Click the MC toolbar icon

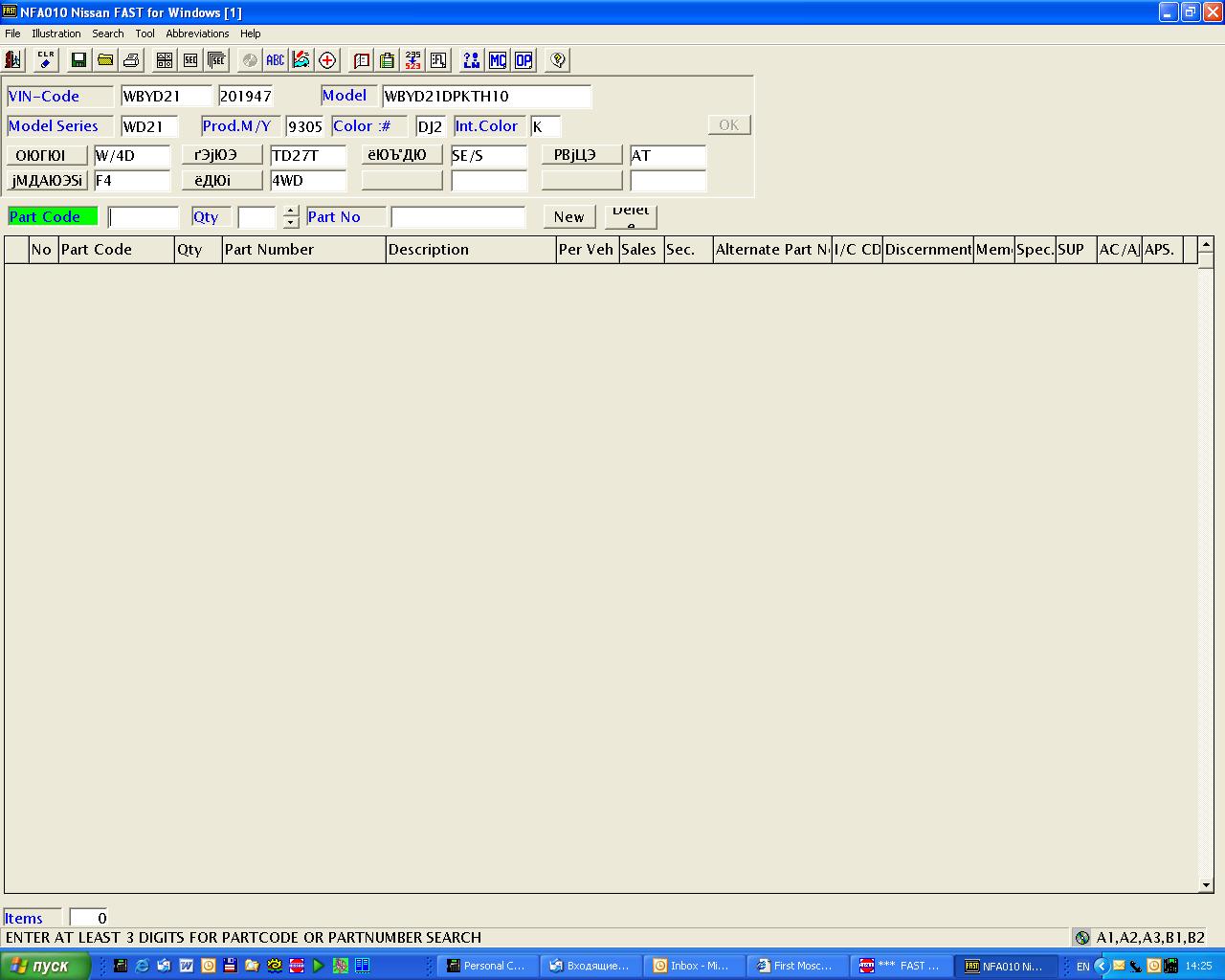tap(498, 60)
